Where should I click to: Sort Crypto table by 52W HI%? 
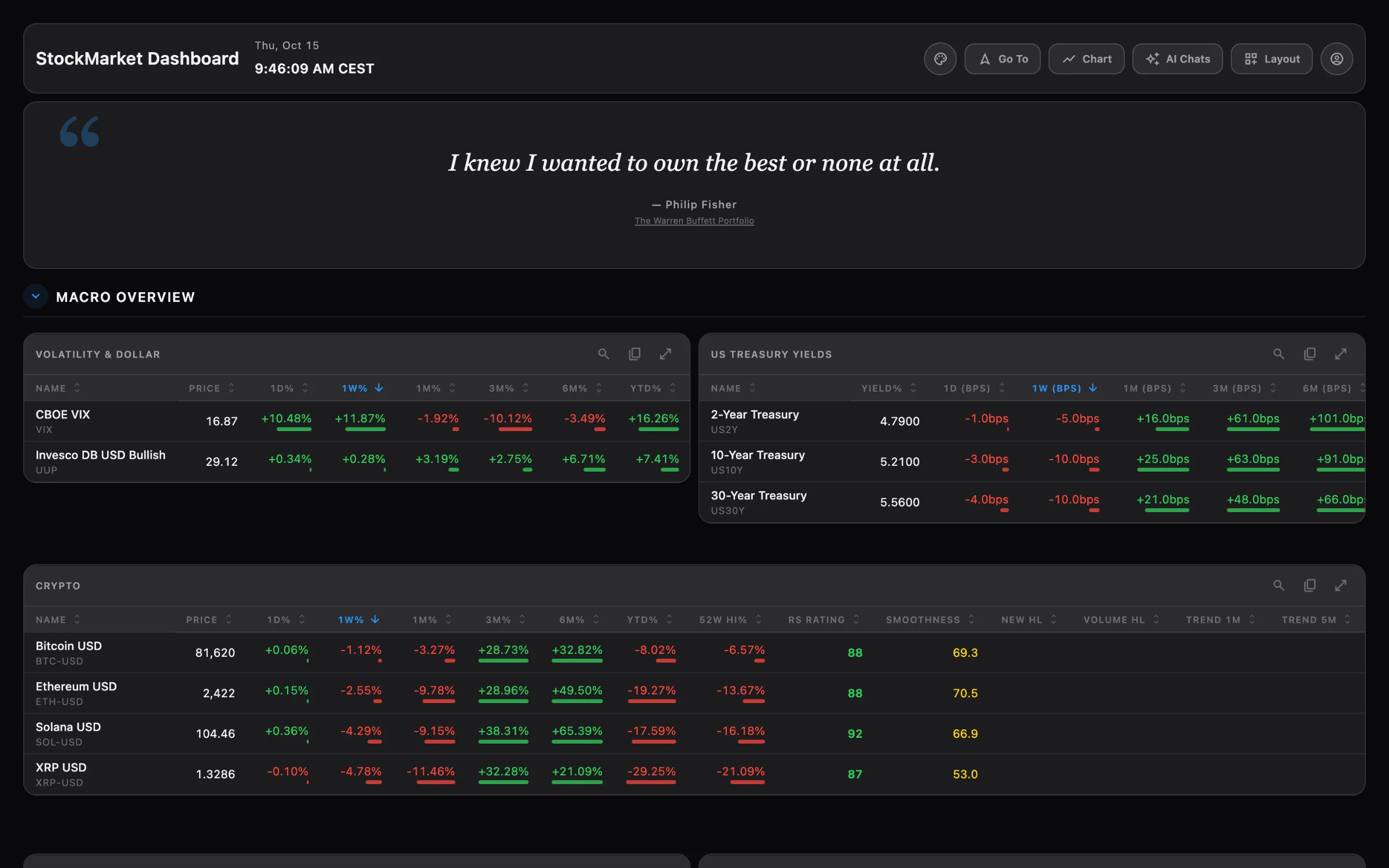(730, 620)
